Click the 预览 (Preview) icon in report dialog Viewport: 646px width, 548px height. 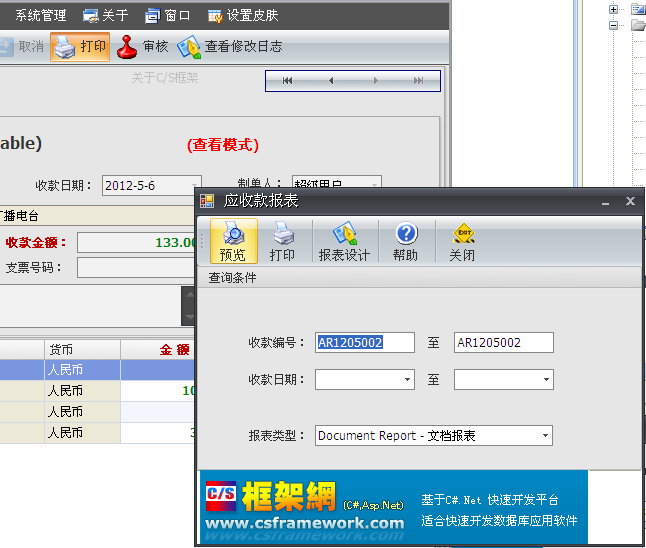click(233, 241)
